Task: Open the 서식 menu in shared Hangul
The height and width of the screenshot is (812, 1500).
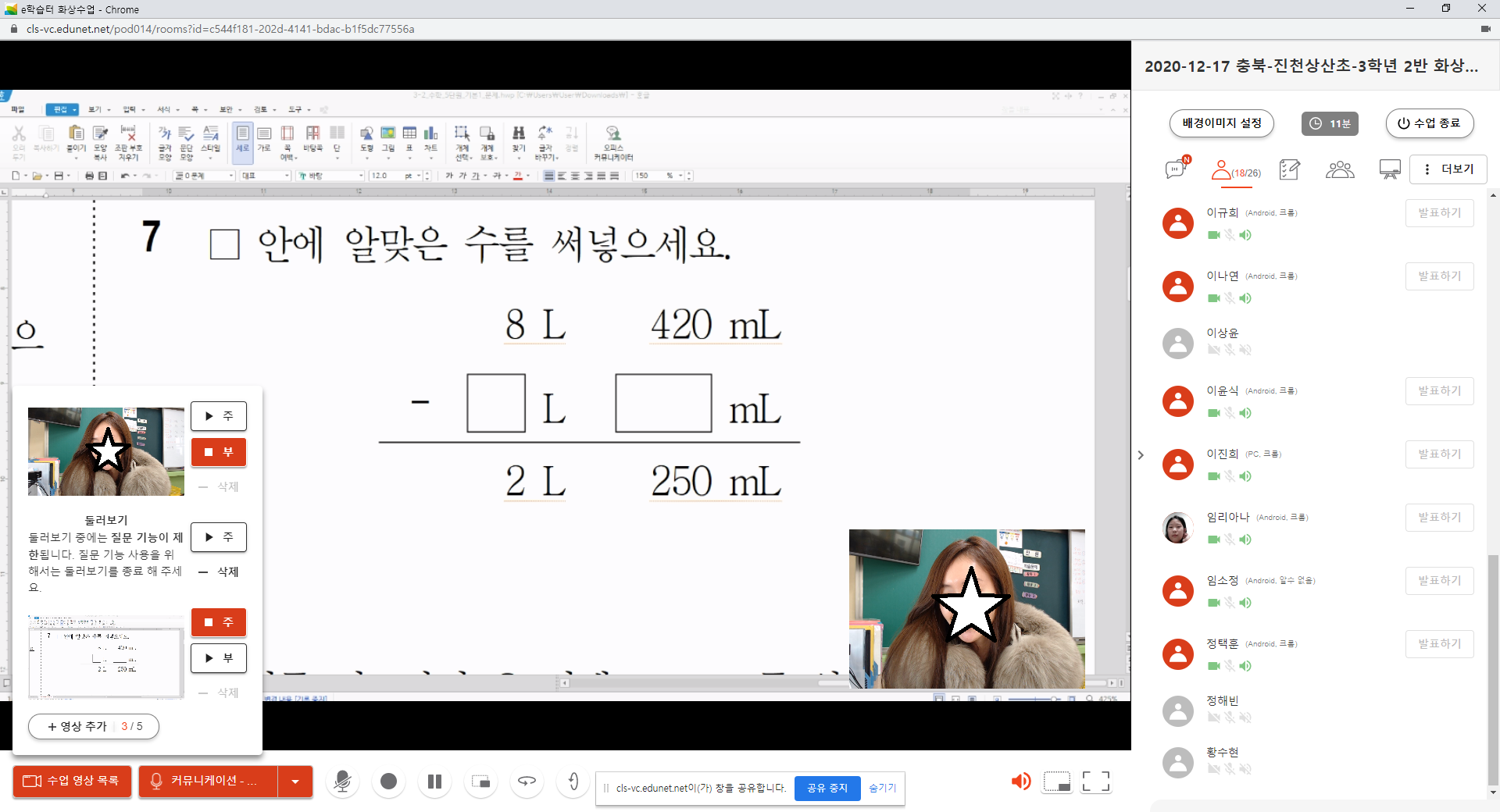Action: click(x=167, y=109)
